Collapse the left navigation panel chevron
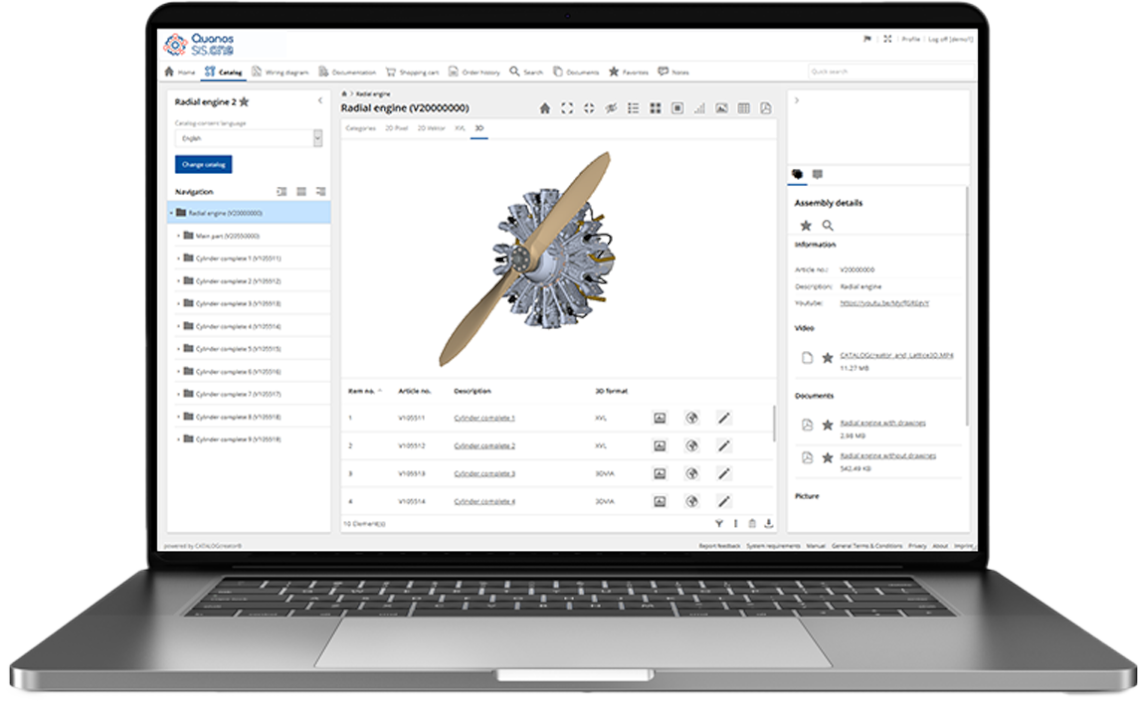The height and width of the screenshot is (703, 1140). tap(320, 101)
